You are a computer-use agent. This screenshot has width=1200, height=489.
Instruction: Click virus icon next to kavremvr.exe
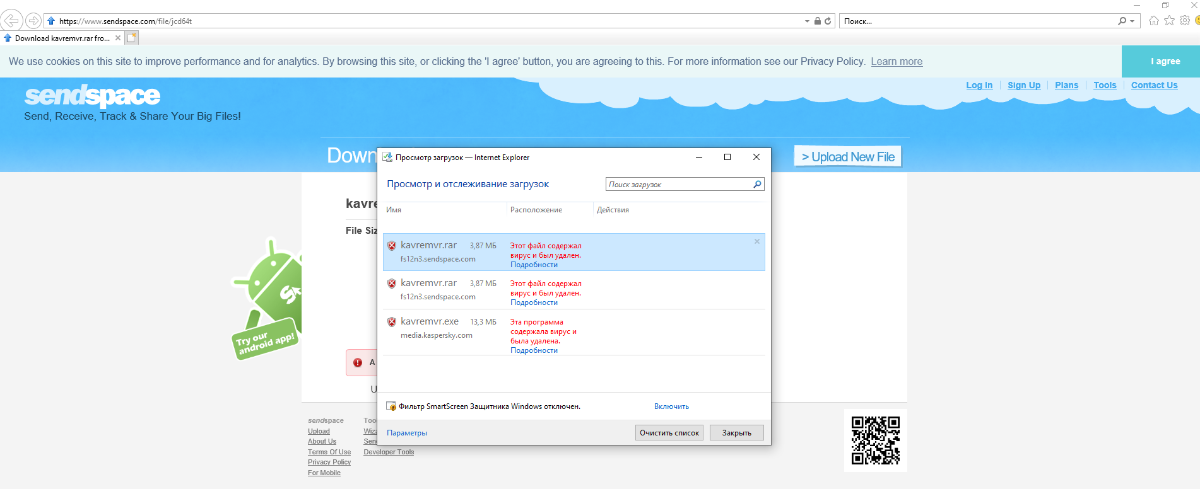[x=392, y=321]
